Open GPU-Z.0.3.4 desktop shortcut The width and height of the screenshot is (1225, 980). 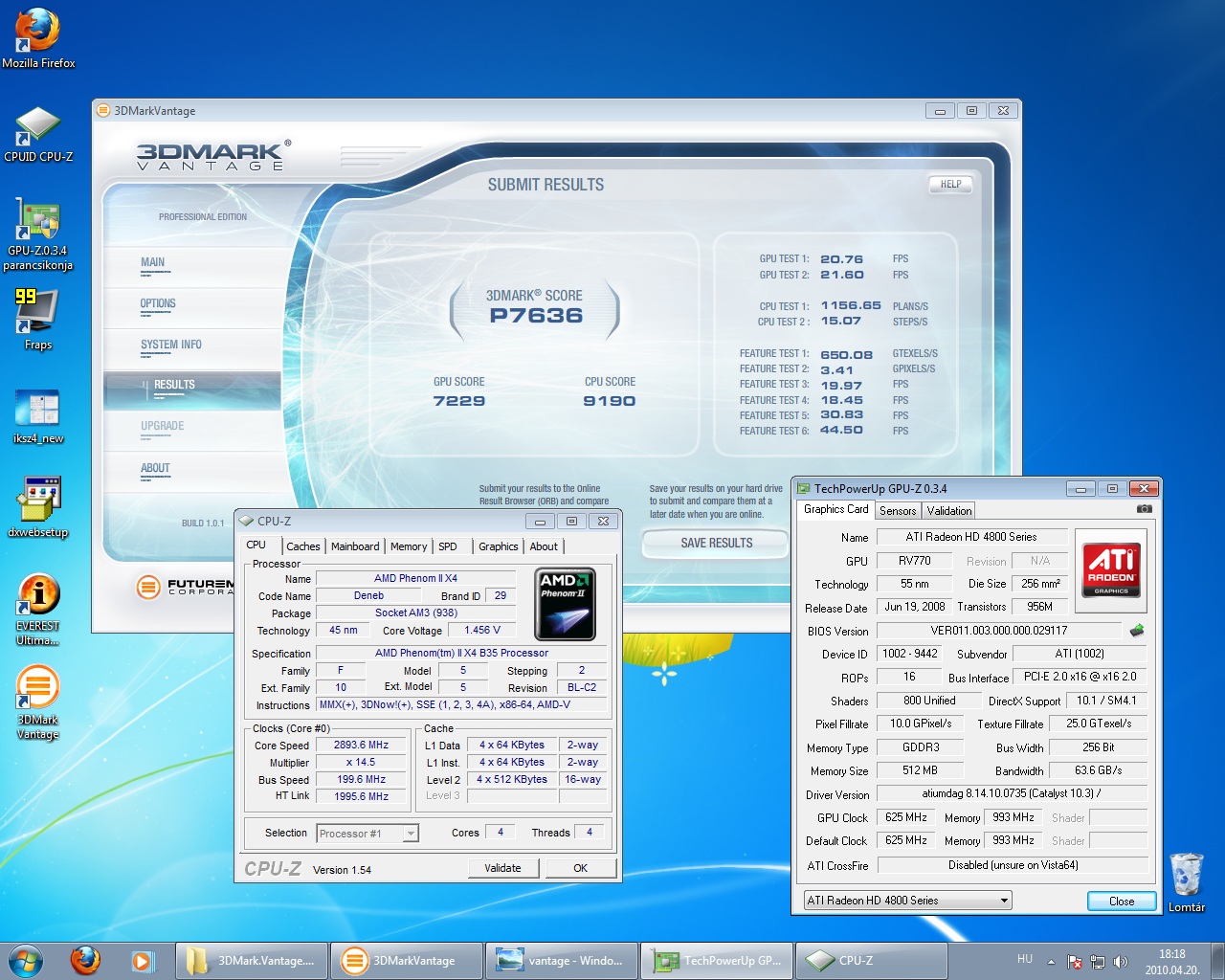pyautogui.click(x=38, y=234)
